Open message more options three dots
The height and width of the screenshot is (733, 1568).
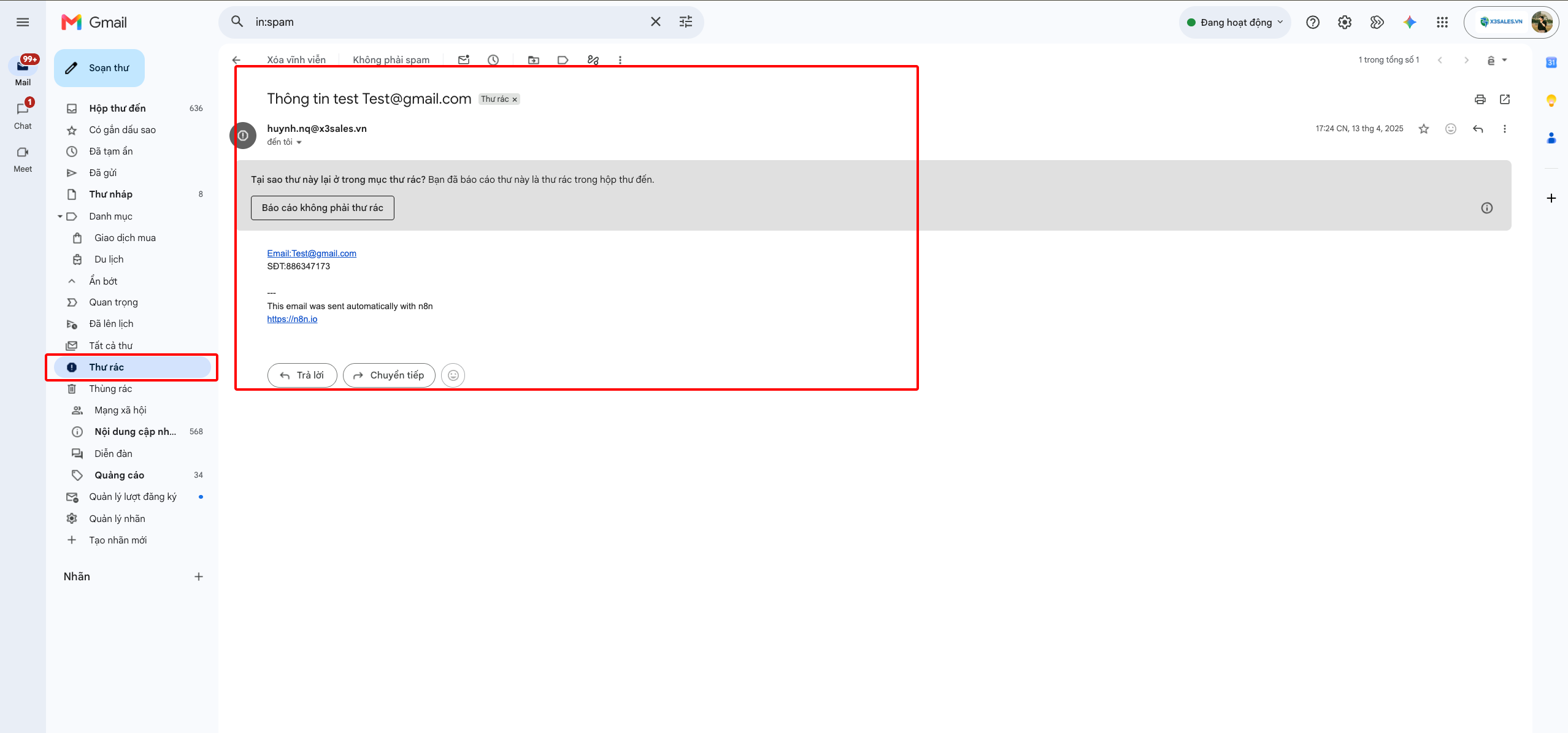[1505, 129]
